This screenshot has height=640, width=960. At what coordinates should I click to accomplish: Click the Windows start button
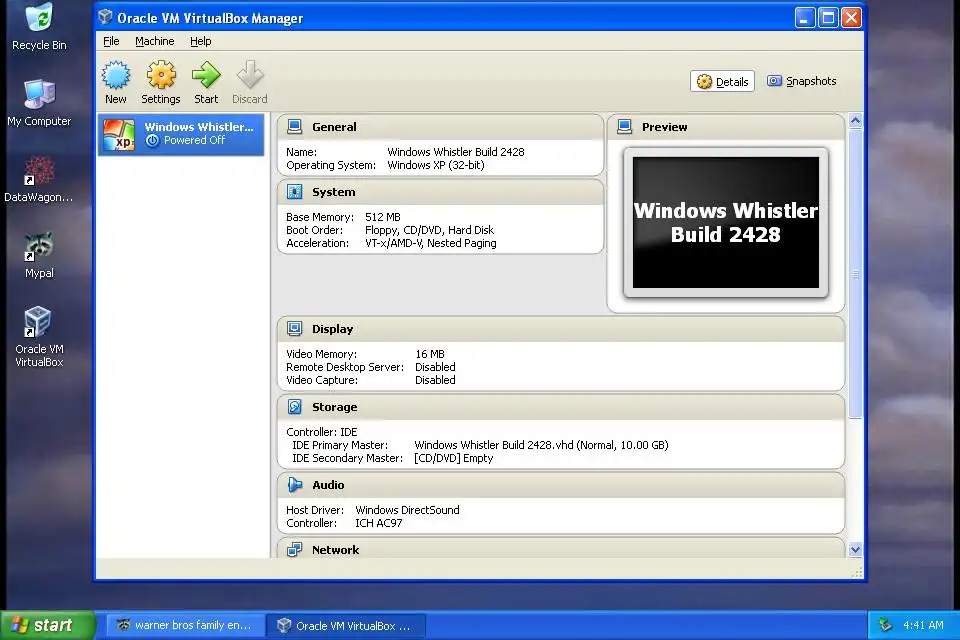tap(47, 625)
